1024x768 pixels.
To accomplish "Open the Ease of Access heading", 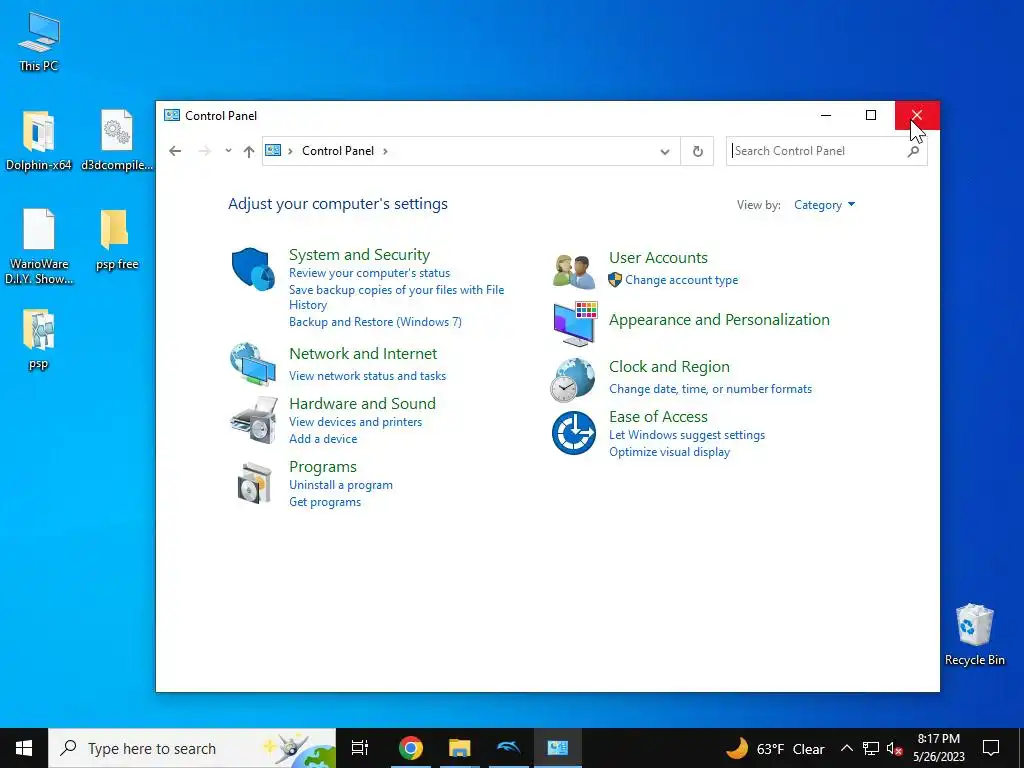I will pyautogui.click(x=658, y=417).
